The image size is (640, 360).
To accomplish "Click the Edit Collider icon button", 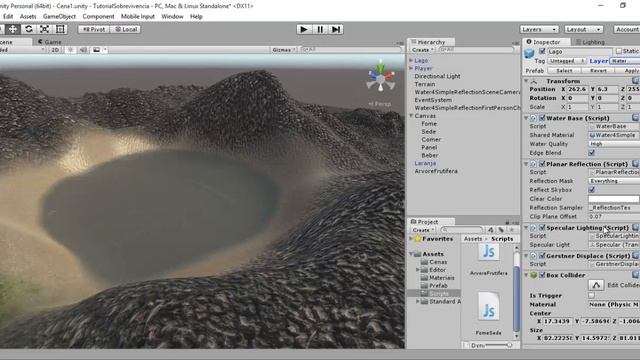I will coord(596,285).
